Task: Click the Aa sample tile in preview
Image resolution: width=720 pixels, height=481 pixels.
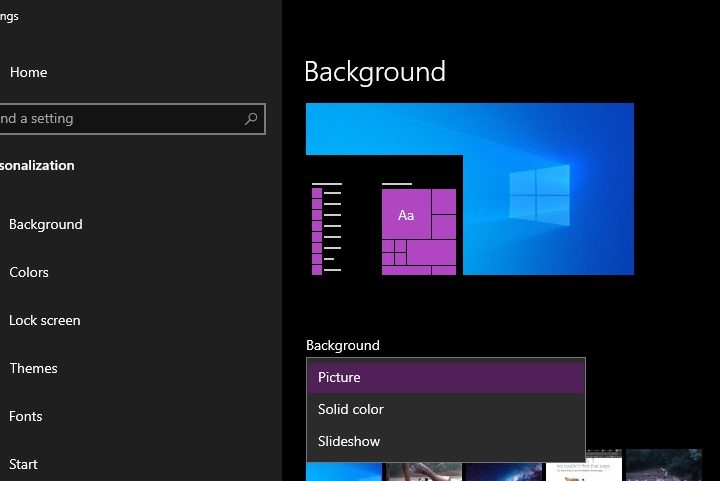Action: 406,214
